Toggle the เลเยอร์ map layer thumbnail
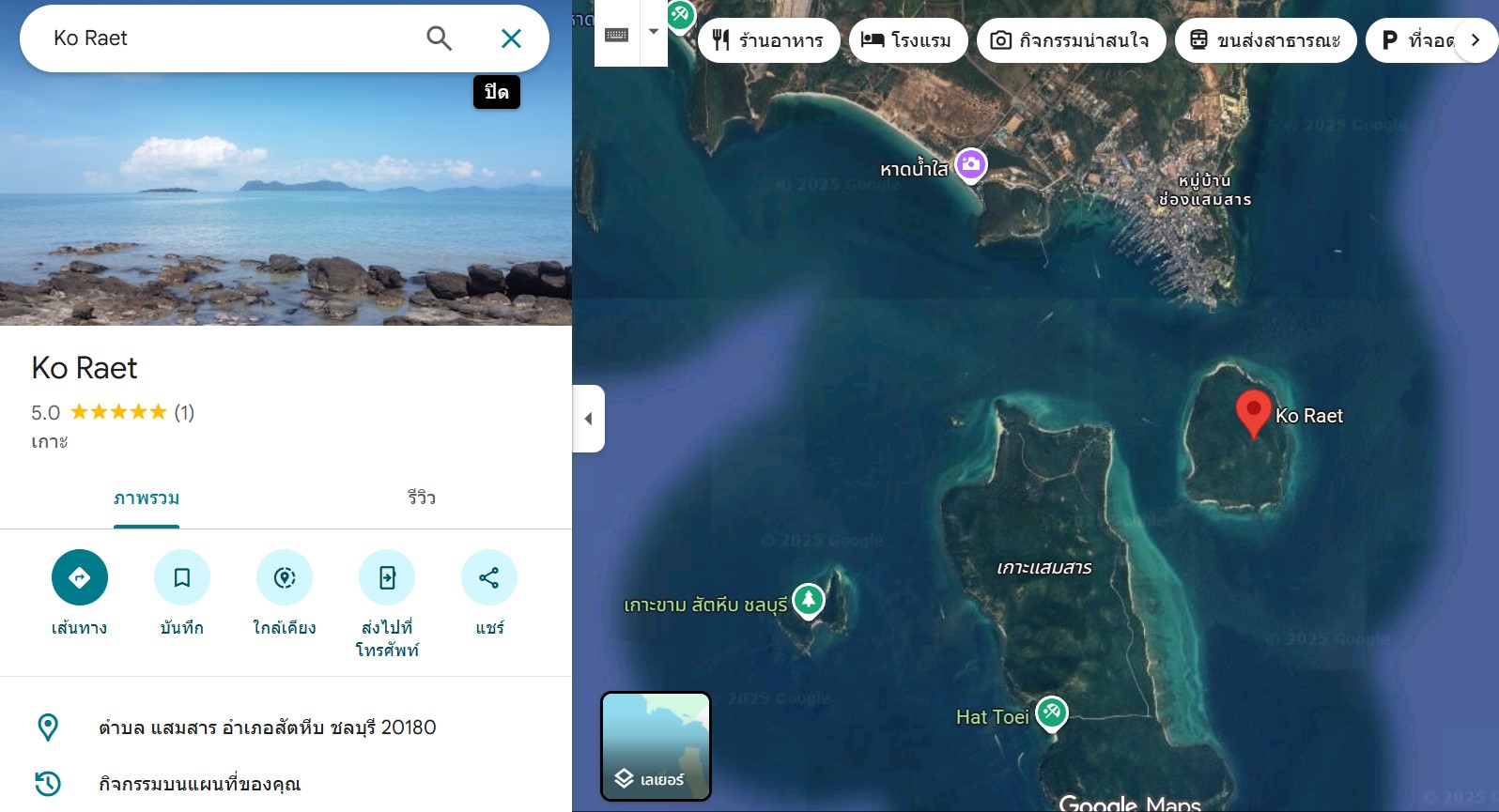 coord(656,746)
